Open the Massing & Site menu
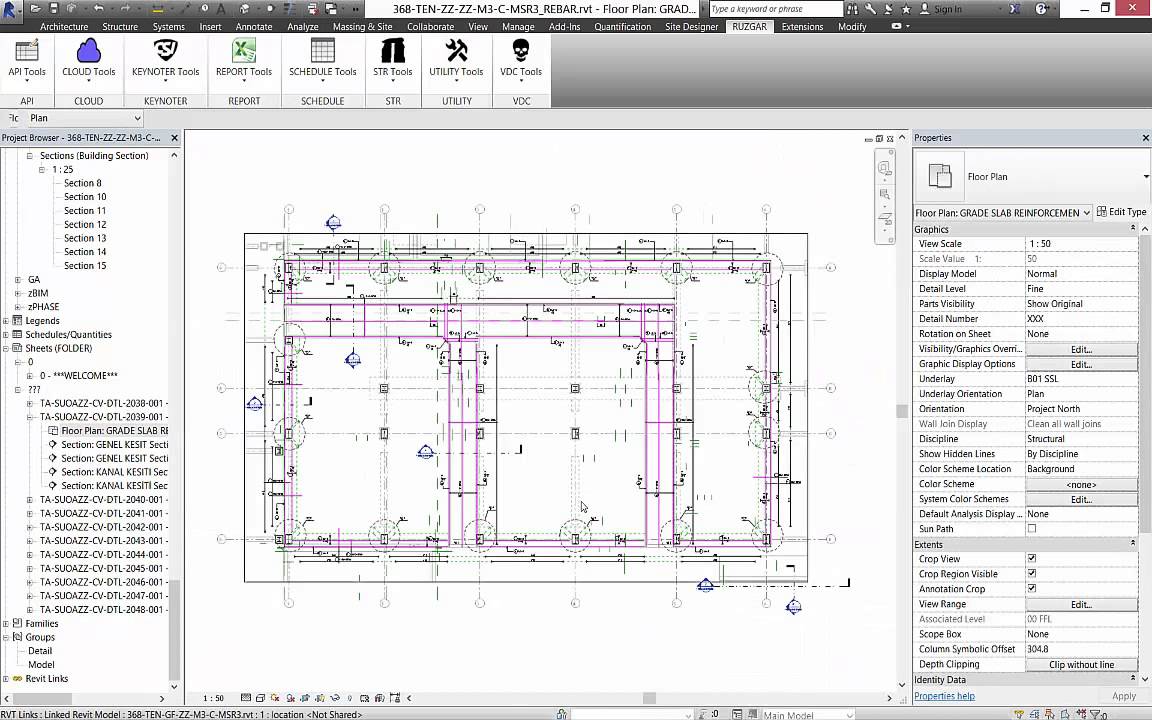The height and width of the screenshot is (720, 1152). click(x=362, y=27)
